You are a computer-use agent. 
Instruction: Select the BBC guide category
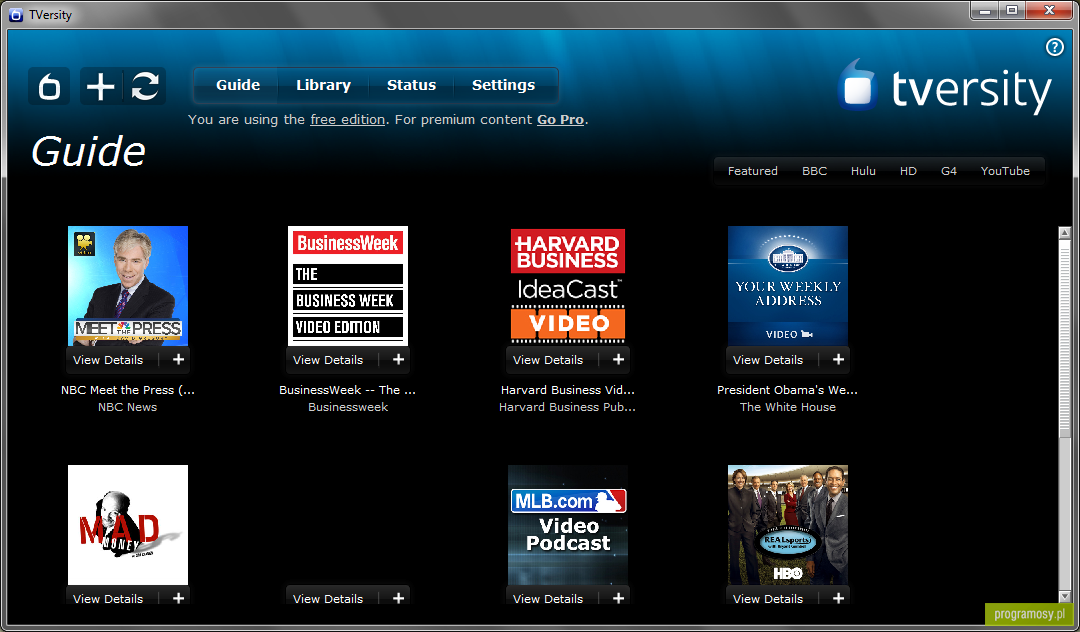(x=814, y=171)
